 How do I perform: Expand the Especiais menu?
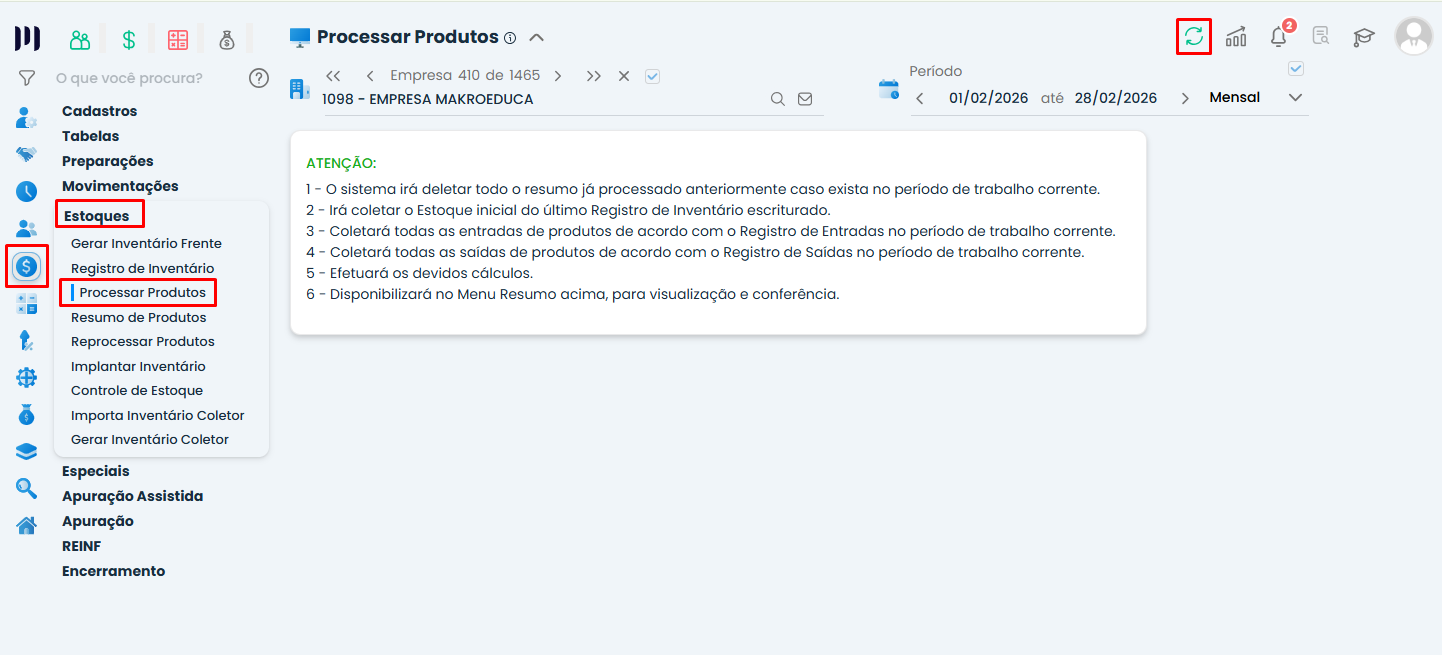point(96,471)
